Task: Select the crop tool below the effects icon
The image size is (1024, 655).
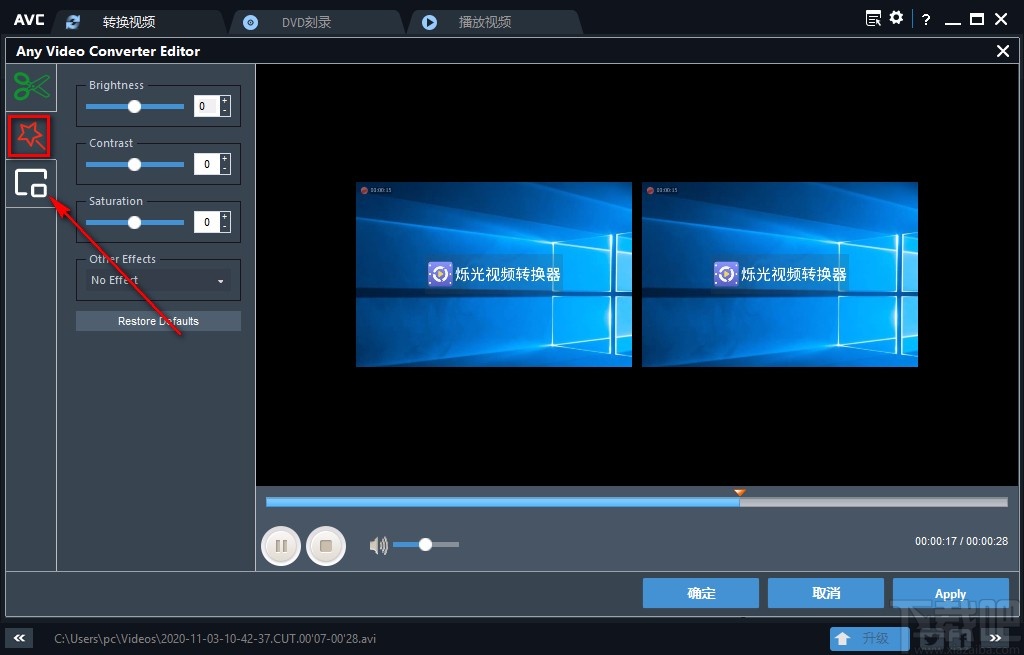Action: 31,183
